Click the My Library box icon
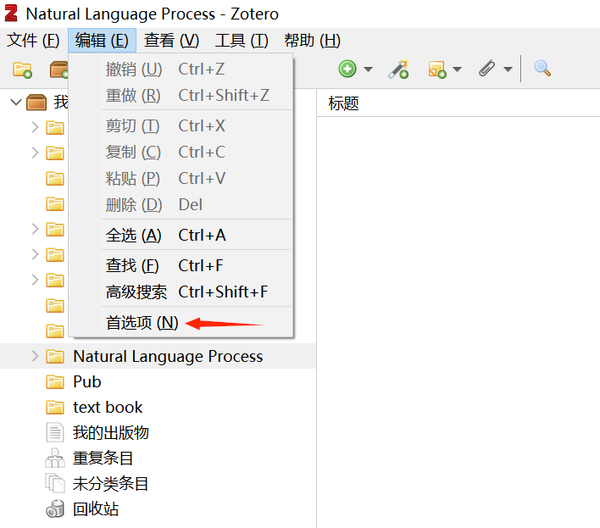 pyautogui.click(x=36, y=102)
